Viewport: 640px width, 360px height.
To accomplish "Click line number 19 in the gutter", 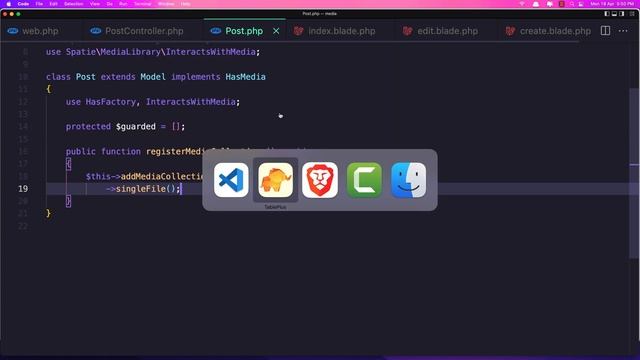I will tap(23, 189).
